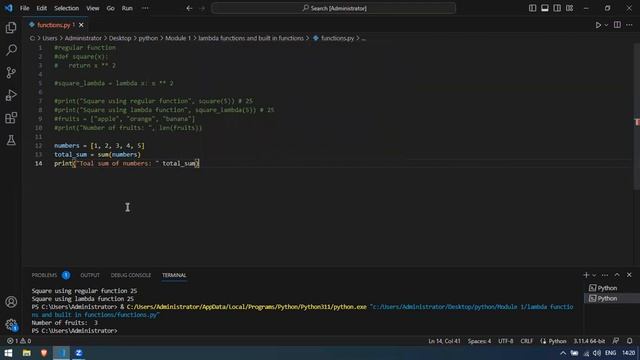Toggle Secondary Side Bar layout
640x360 pixels.
tap(557, 8)
